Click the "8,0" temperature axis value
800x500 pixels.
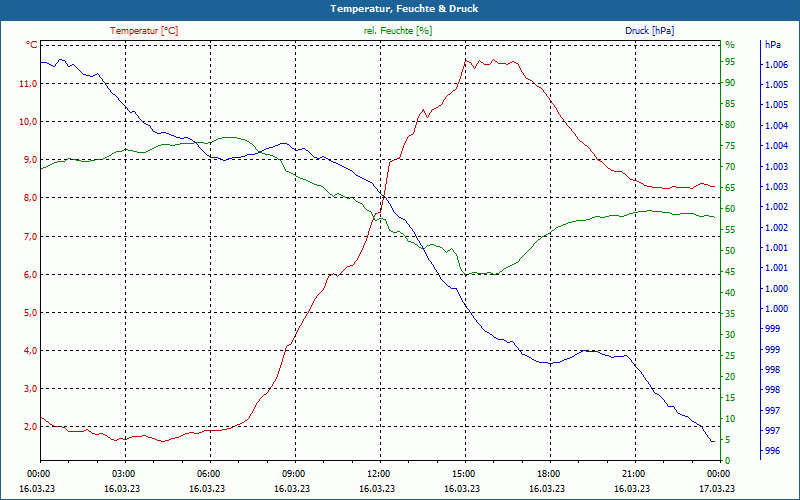pyautogui.click(x=30, y=198)
